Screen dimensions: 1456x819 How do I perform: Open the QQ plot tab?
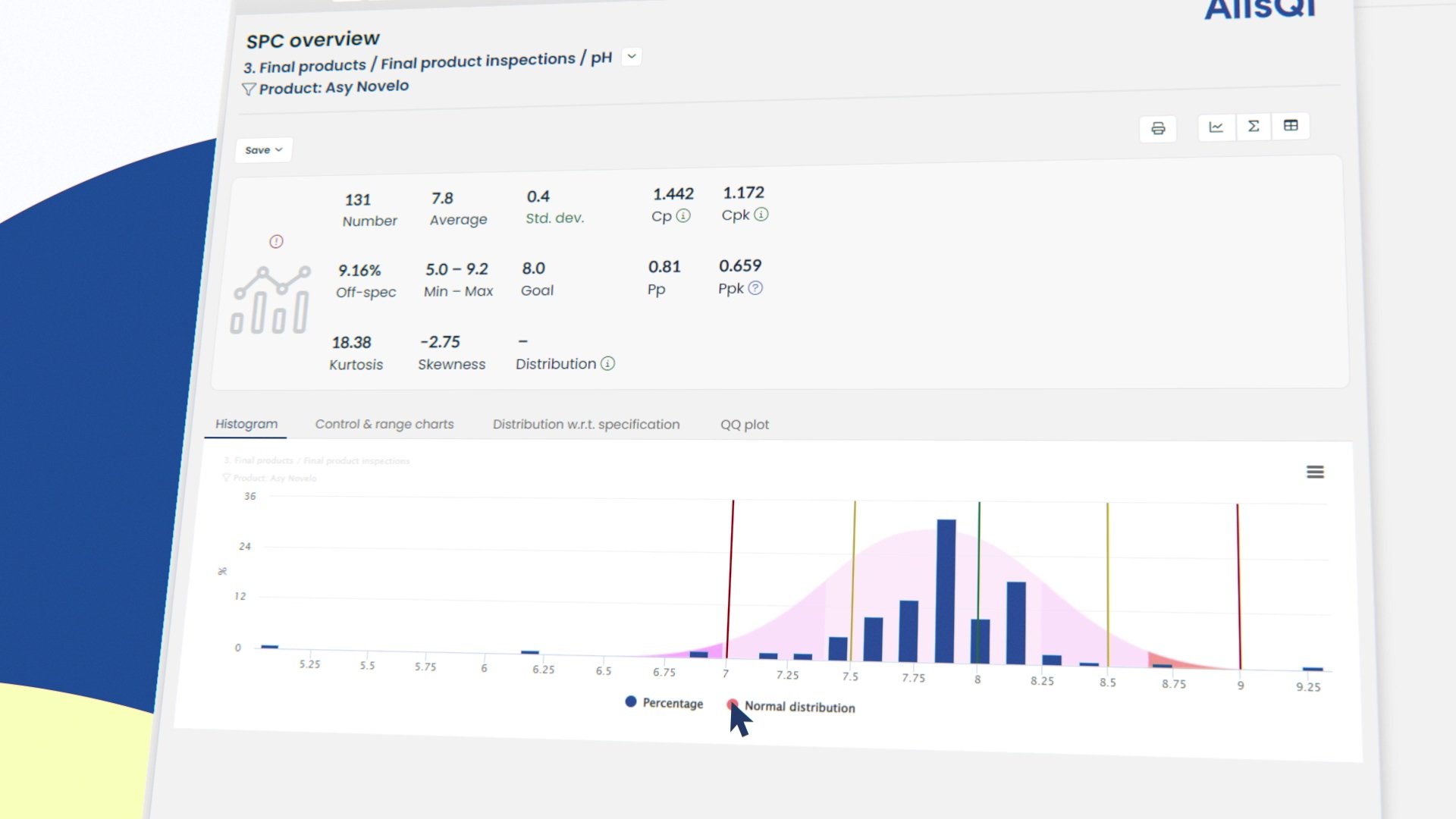point(744,425)
